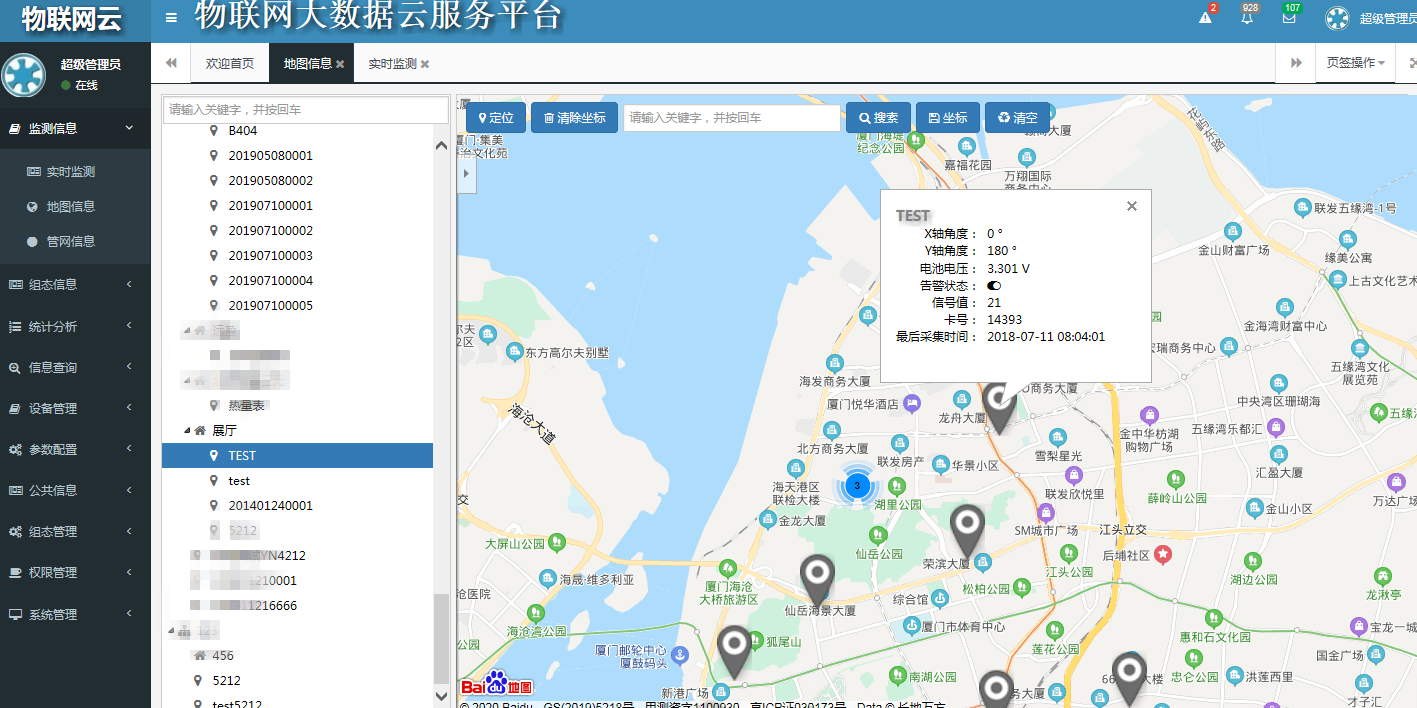The width and height of the screenshot is (1417, 708).
Task: Switch to the 地图信息 tab
Action: [x=307, y=63]
